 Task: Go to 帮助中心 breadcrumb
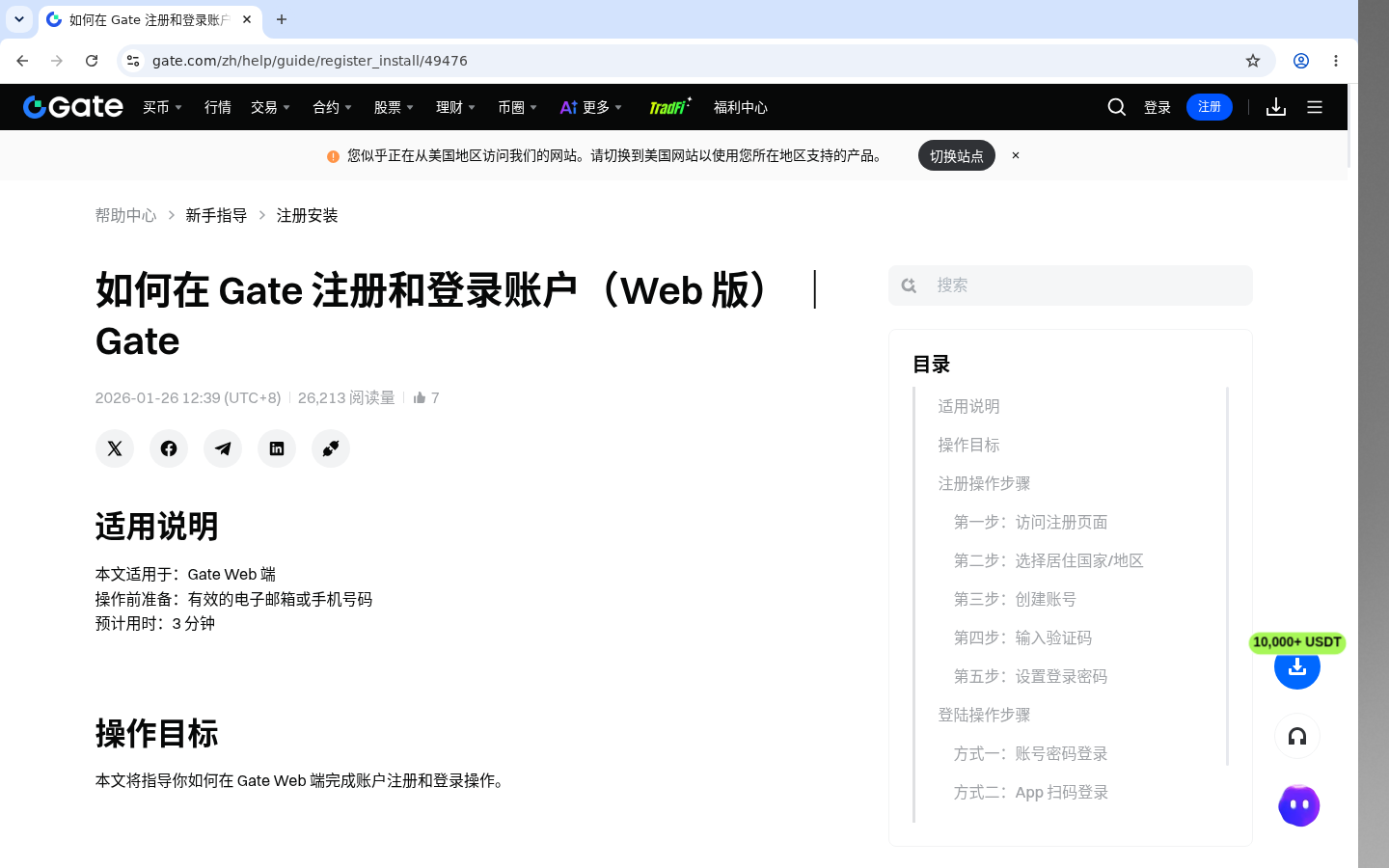pos(125,215)
